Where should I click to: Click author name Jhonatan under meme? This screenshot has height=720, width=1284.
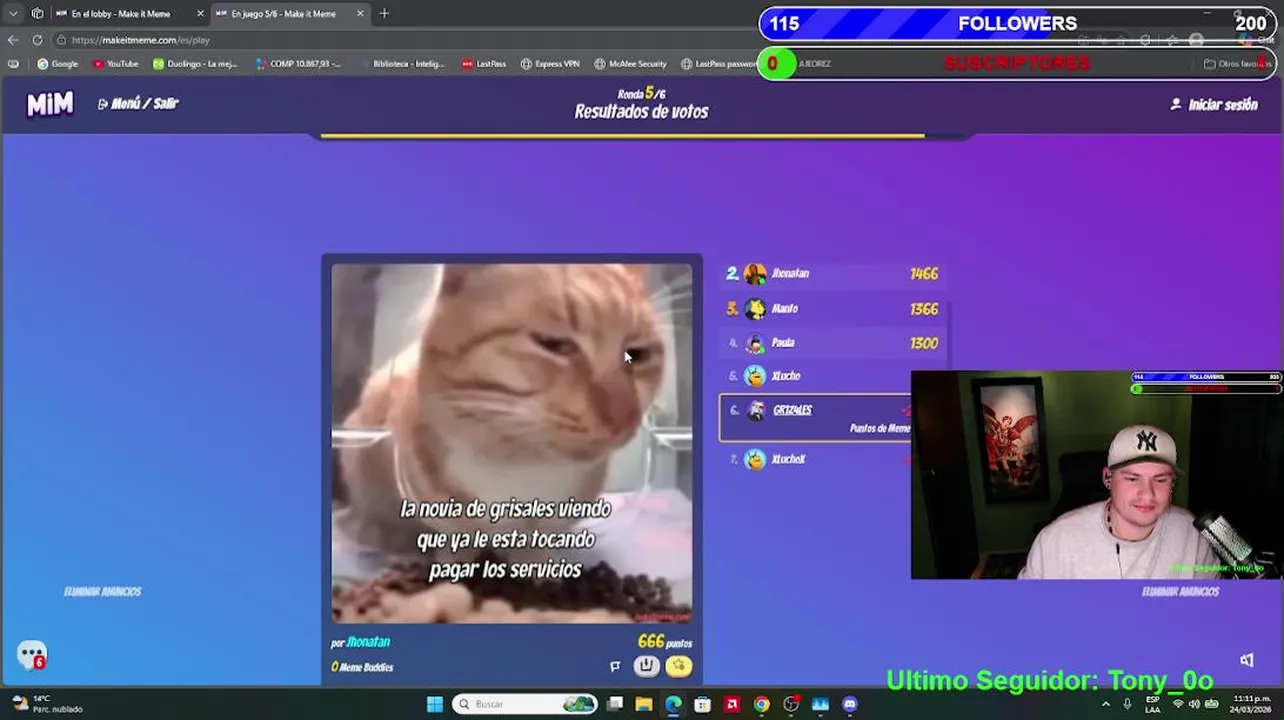[x=368, y=642]
